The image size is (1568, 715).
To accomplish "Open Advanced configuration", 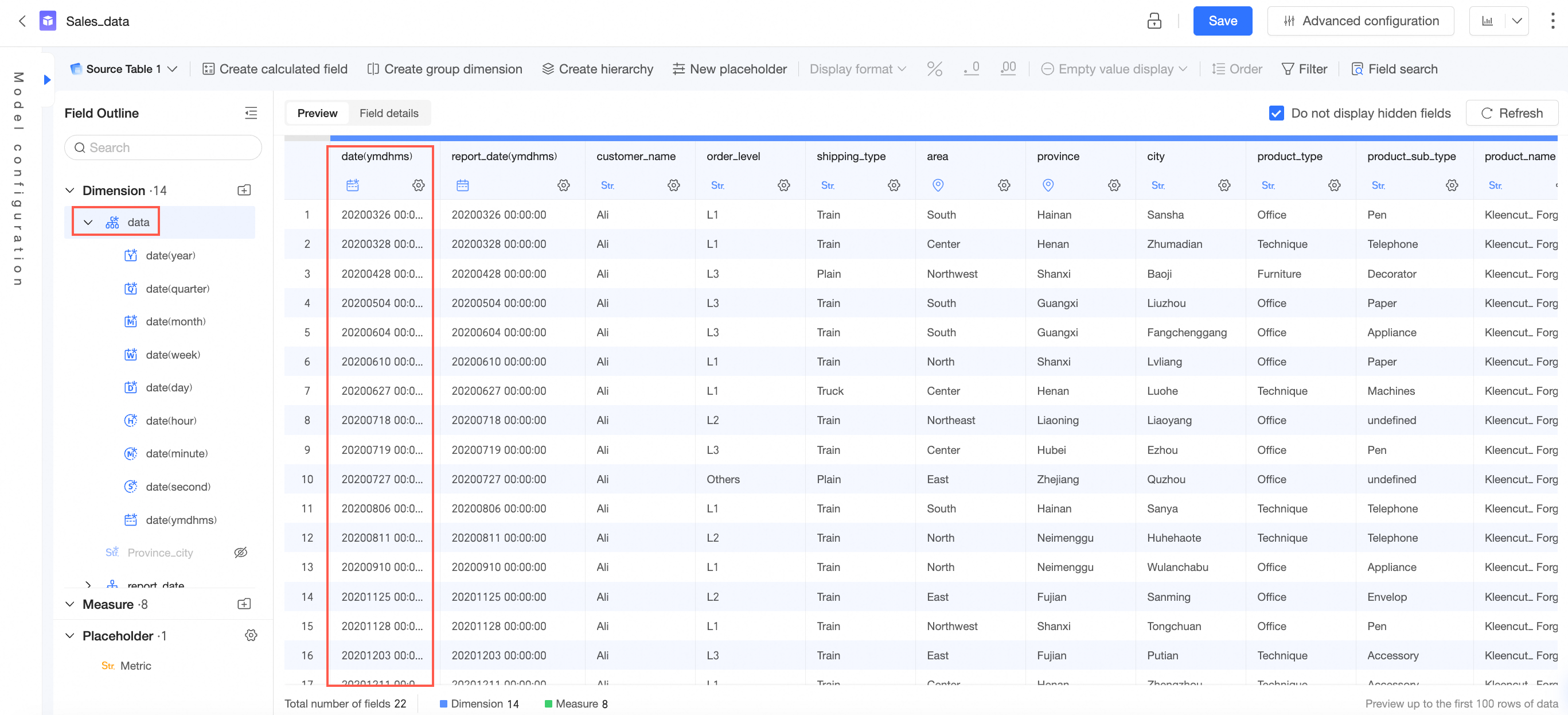I will coord(1360,21).
